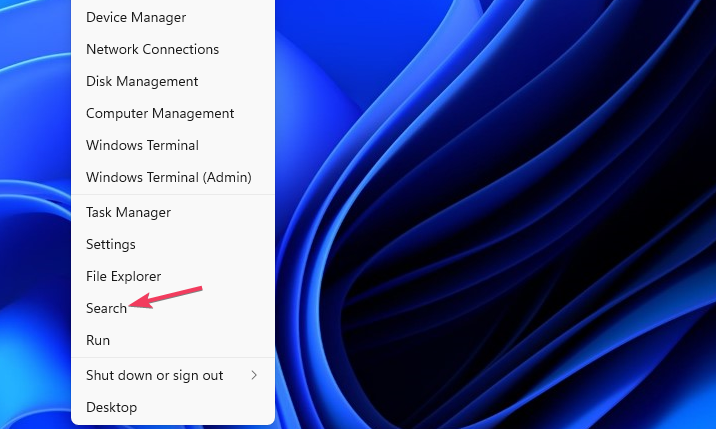Open Task Manager
The height and width of the screenshot is (429, 716).
(173, 212)
